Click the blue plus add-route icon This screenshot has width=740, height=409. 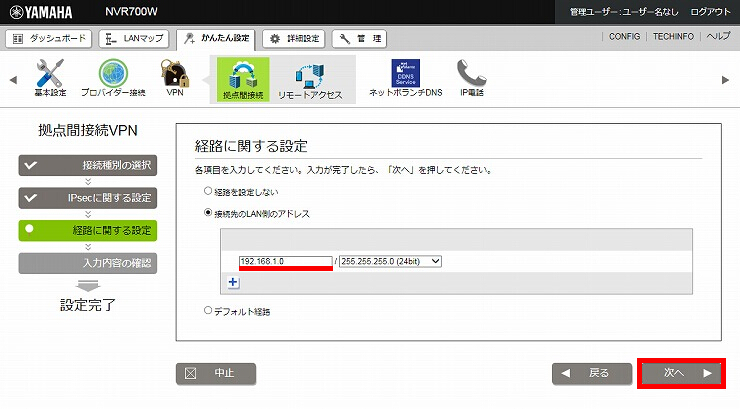click(x=233, y=282)
